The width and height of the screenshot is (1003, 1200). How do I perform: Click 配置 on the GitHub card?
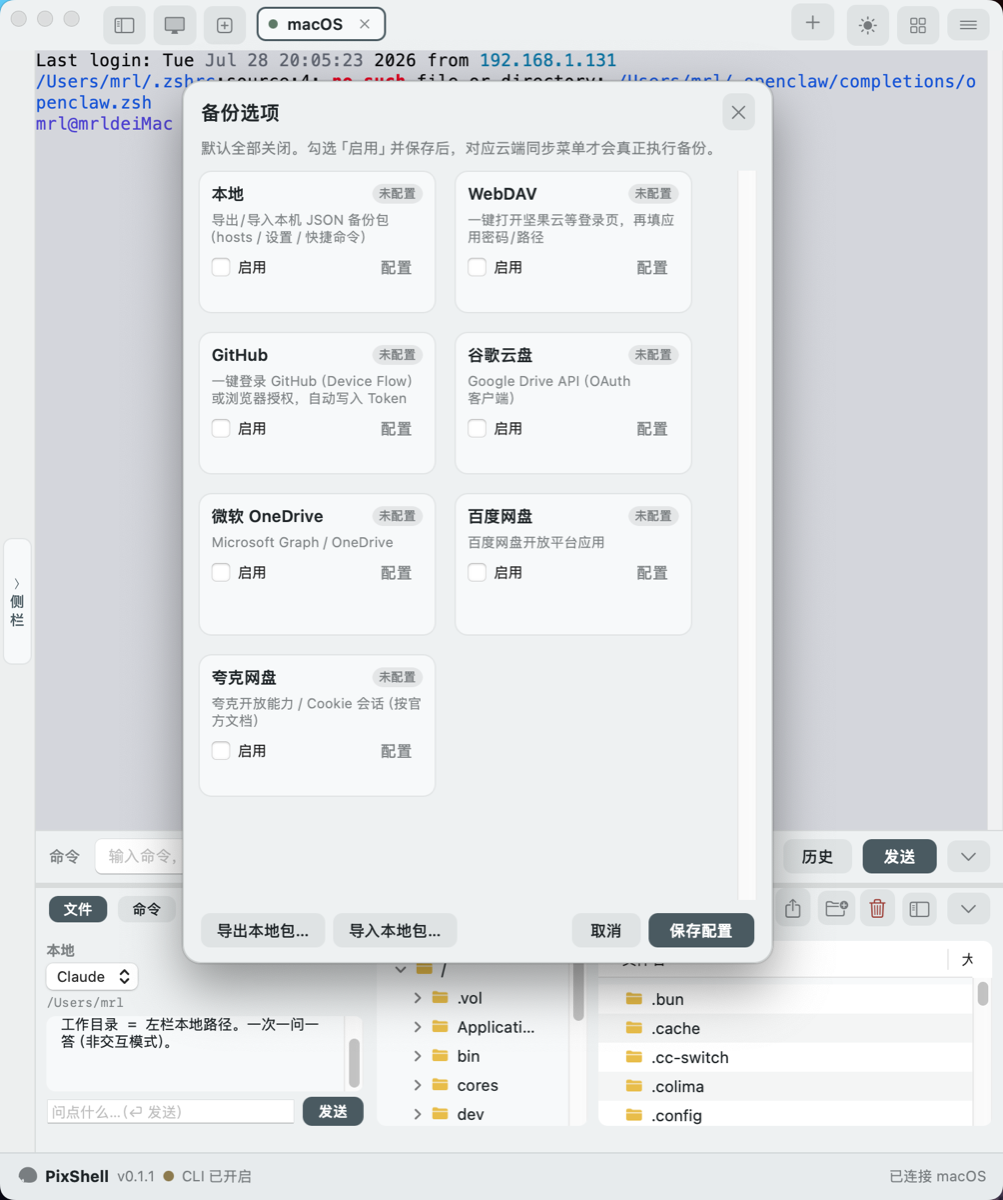[396, 428]
